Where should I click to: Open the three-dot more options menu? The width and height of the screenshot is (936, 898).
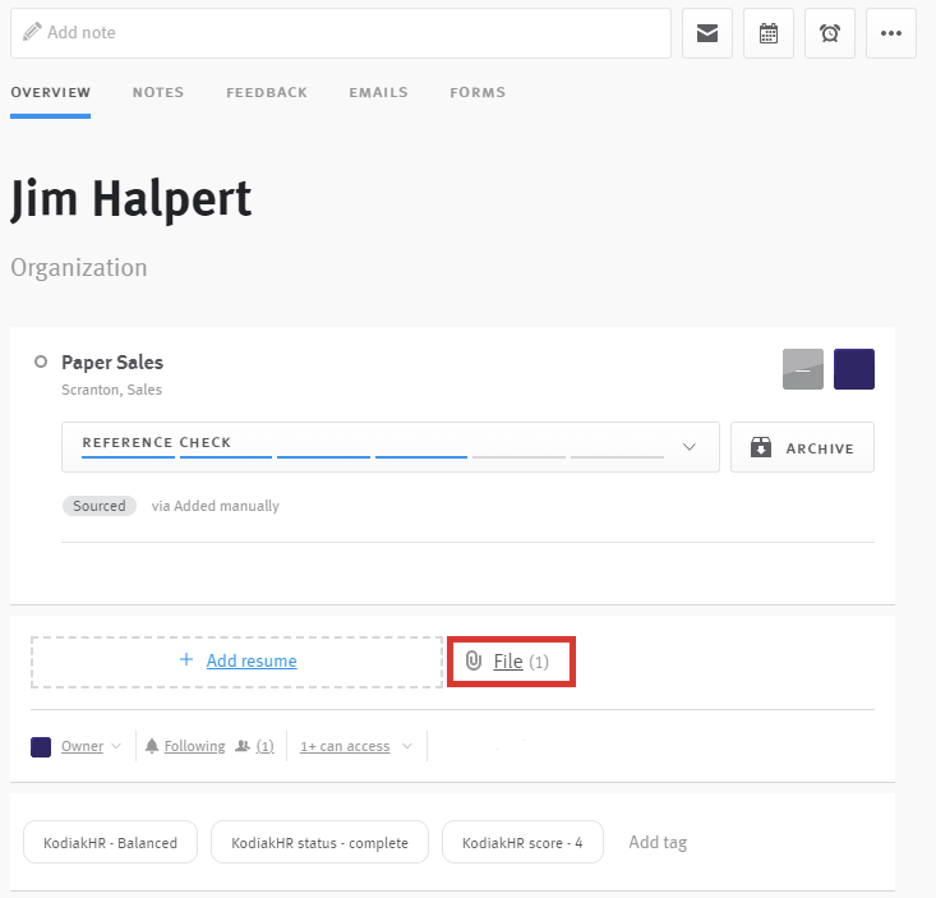pos(891,33)
